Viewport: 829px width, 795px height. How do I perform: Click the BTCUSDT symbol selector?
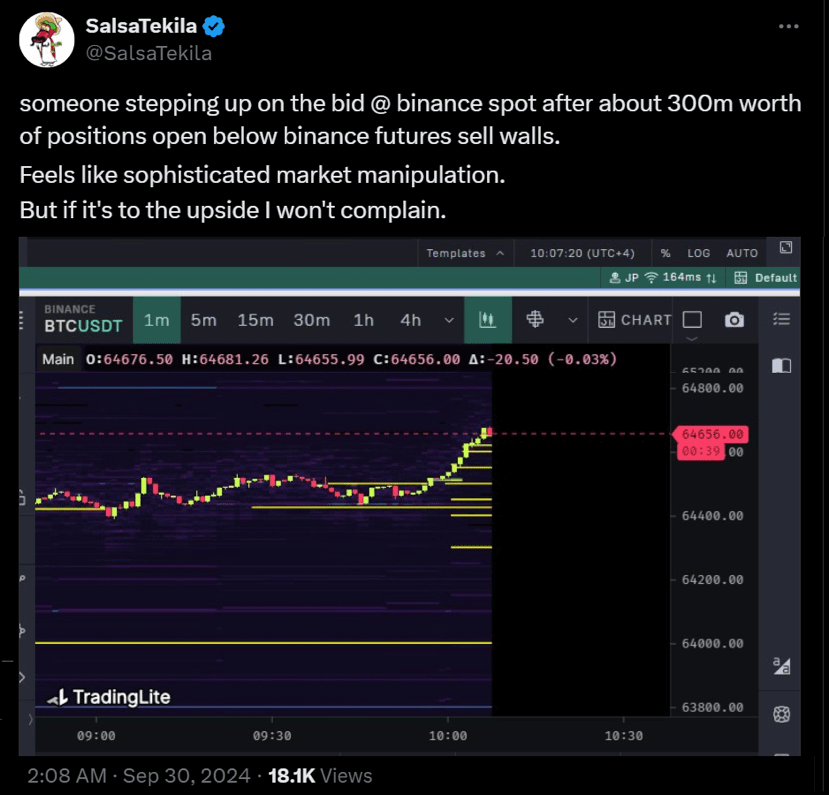pos(83,326)
